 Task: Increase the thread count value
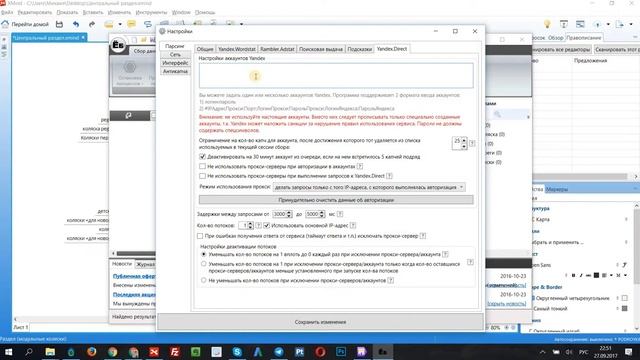click(251, 224)
